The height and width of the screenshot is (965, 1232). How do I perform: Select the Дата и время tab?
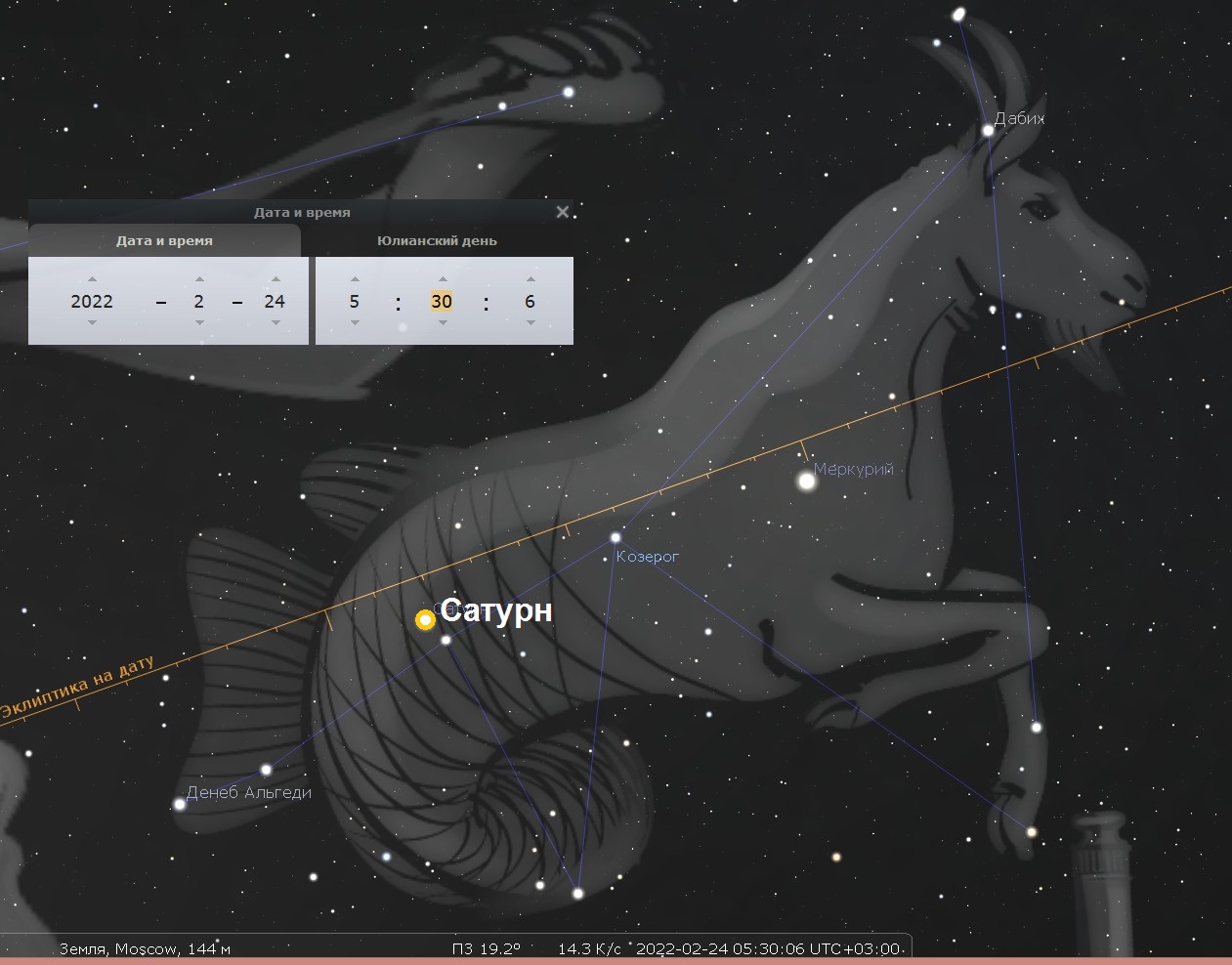coord(164,241)
